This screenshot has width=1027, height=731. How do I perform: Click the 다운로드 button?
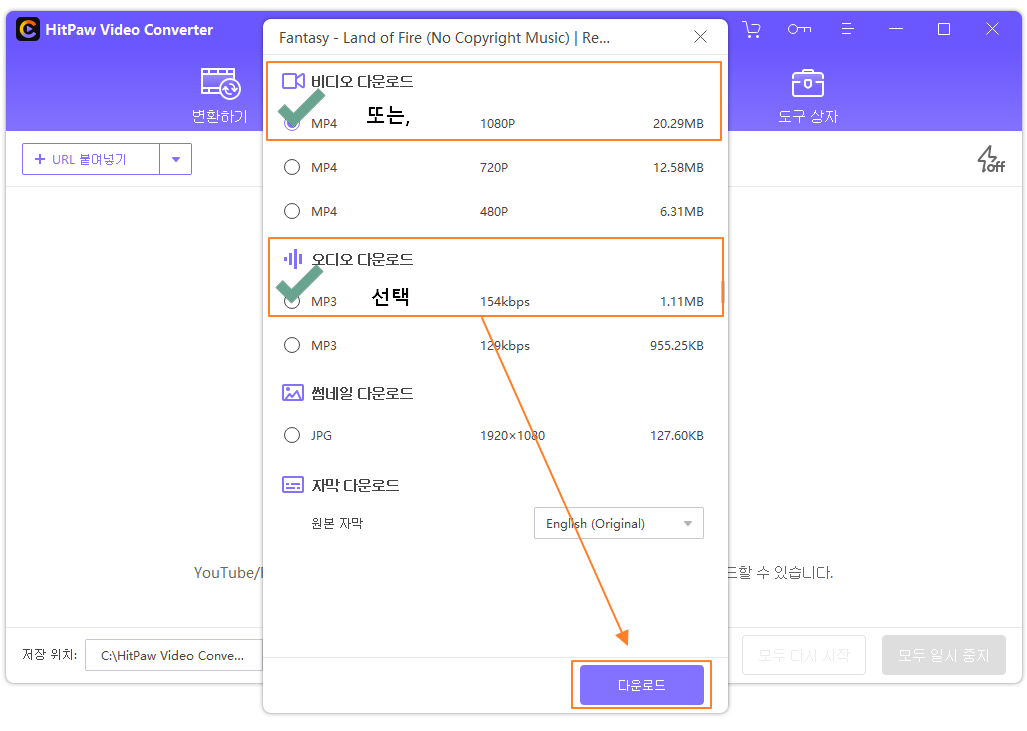642,685
